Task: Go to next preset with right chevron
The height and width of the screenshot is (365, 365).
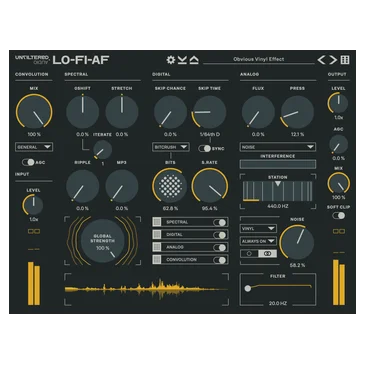Action: click(333, 60)
